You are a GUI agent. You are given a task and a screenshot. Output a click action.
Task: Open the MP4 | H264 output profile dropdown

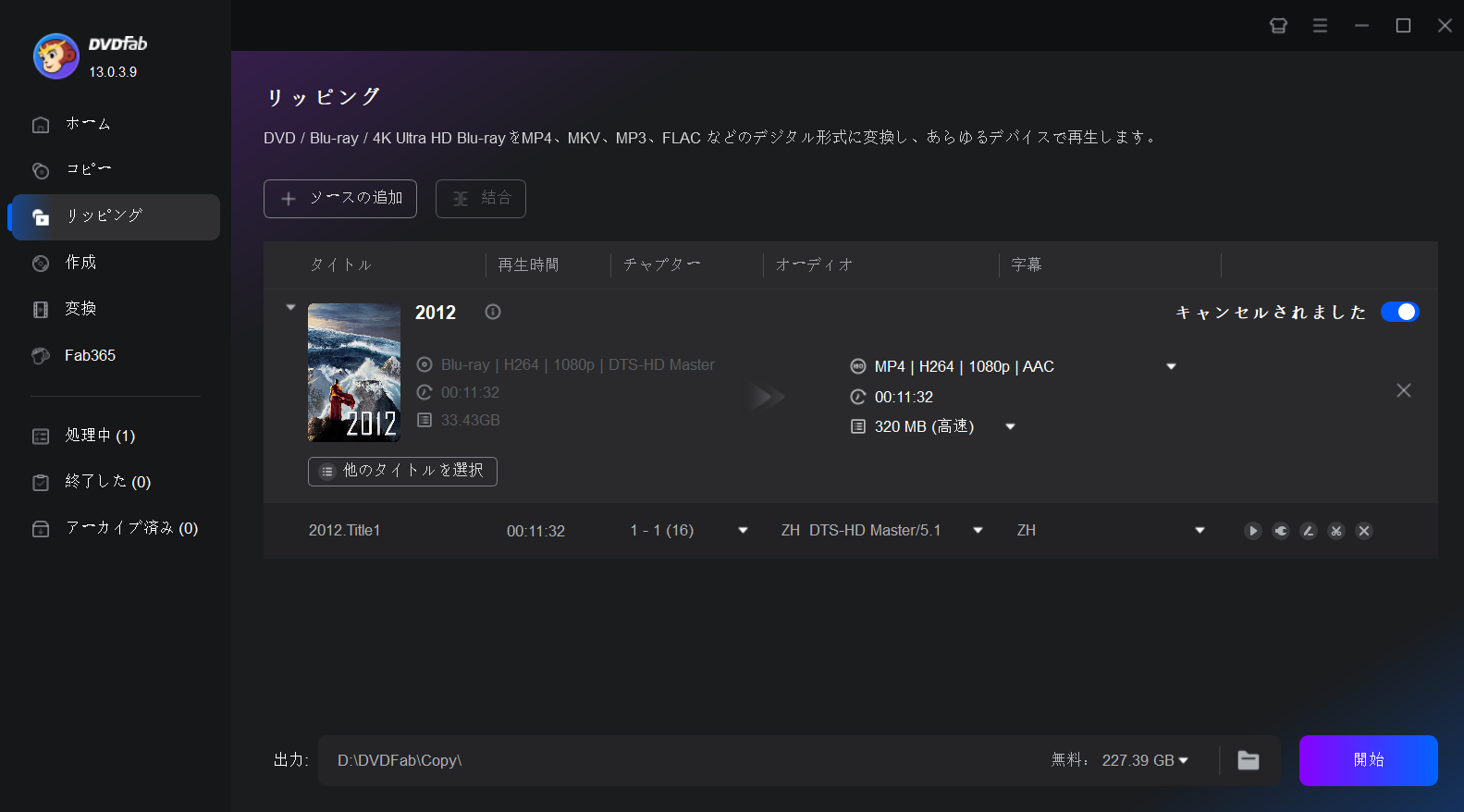pos(1171,367)
